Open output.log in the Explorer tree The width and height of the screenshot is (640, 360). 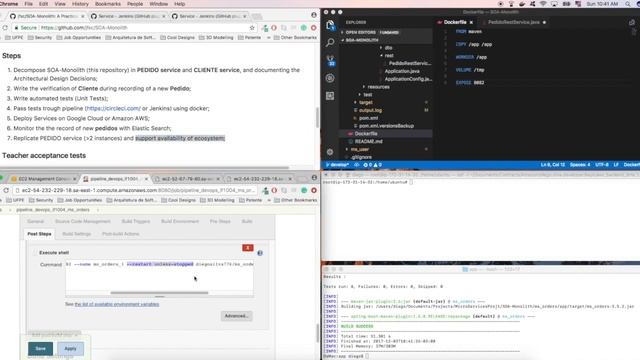click(x=370, y=110)
